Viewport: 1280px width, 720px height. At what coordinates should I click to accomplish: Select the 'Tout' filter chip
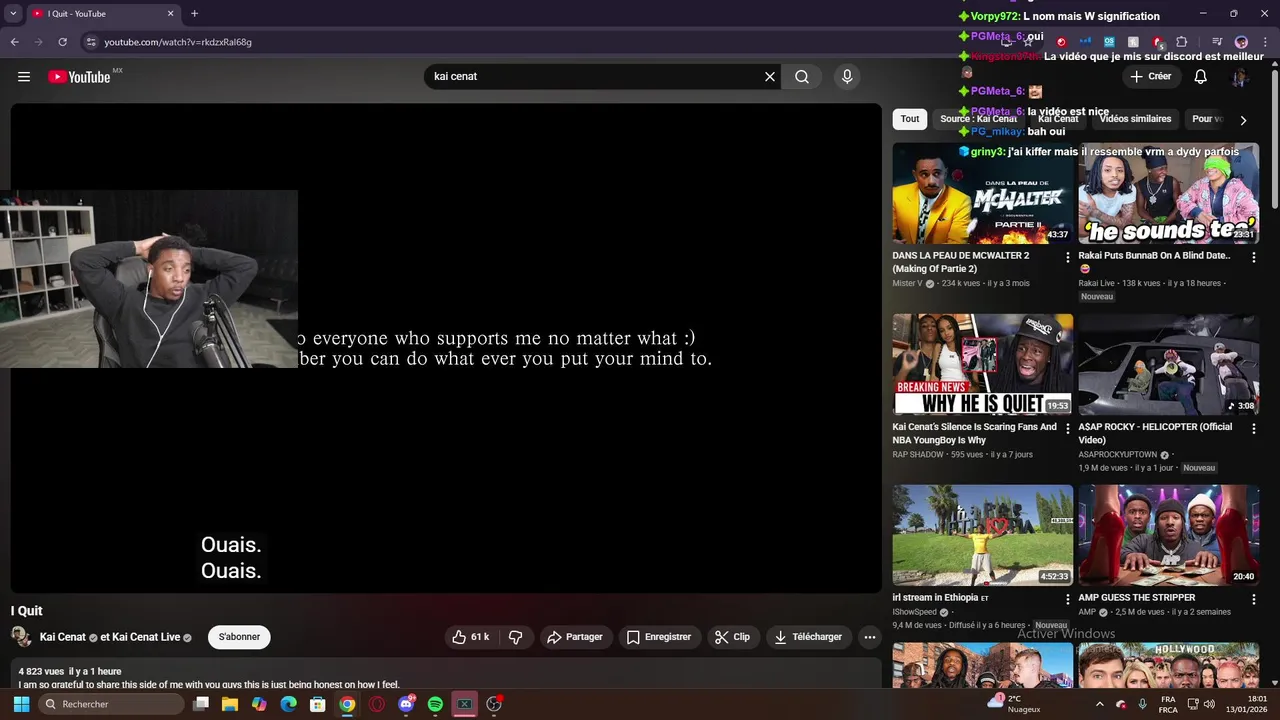[910, 119]
